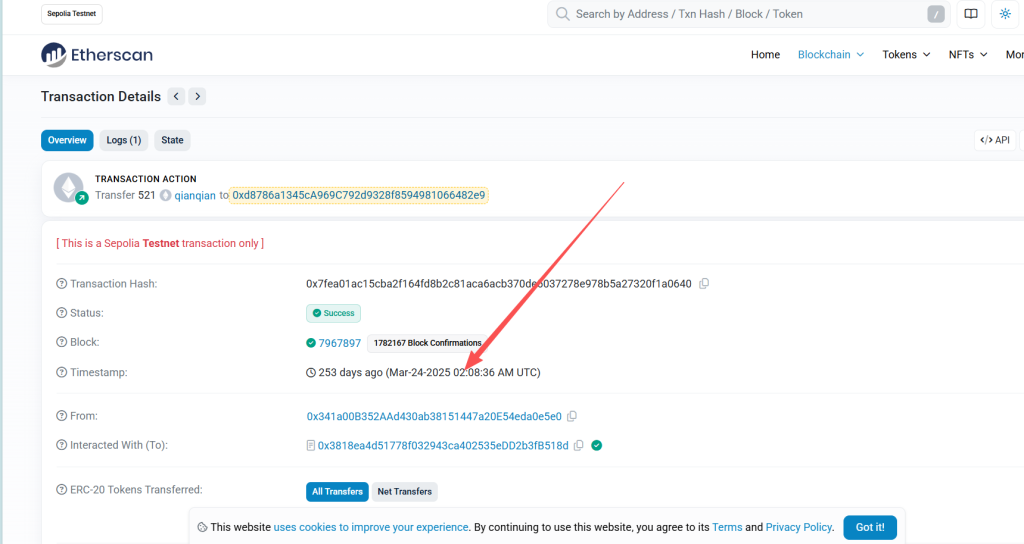Toggle the sun theme icon

(1005, 14)
